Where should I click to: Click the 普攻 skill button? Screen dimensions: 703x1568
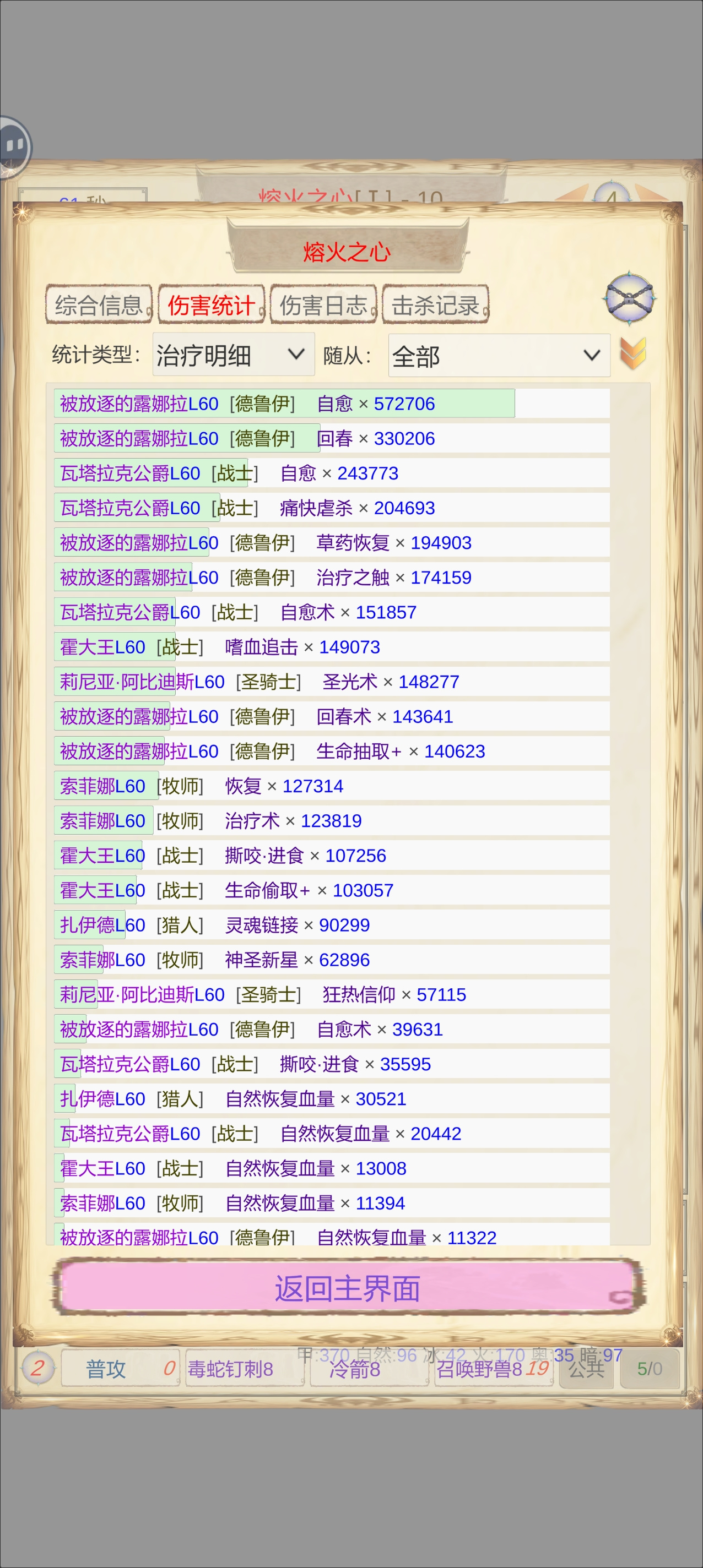121,1368
